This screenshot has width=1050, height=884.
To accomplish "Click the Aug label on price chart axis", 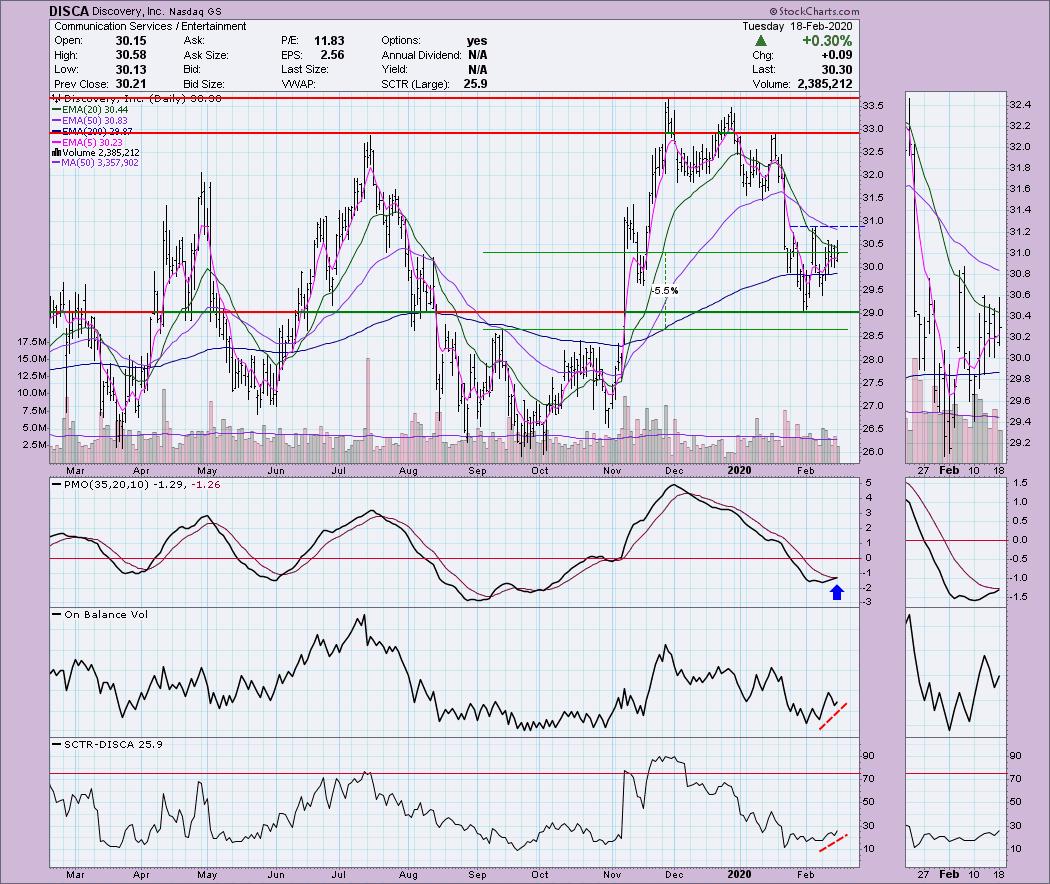I will 408,470.
